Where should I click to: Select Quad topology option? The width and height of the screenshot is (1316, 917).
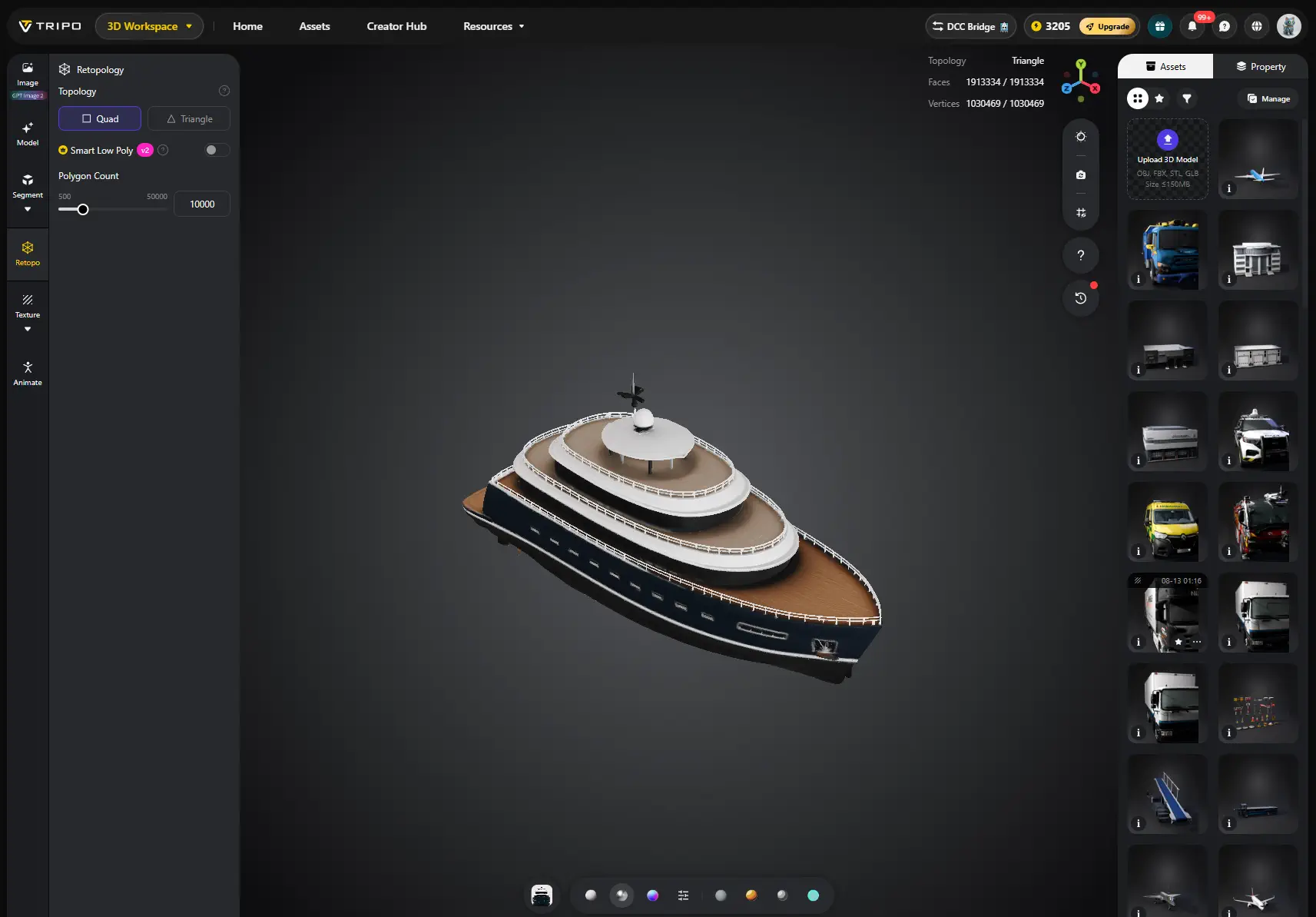(x=100, y=118)
